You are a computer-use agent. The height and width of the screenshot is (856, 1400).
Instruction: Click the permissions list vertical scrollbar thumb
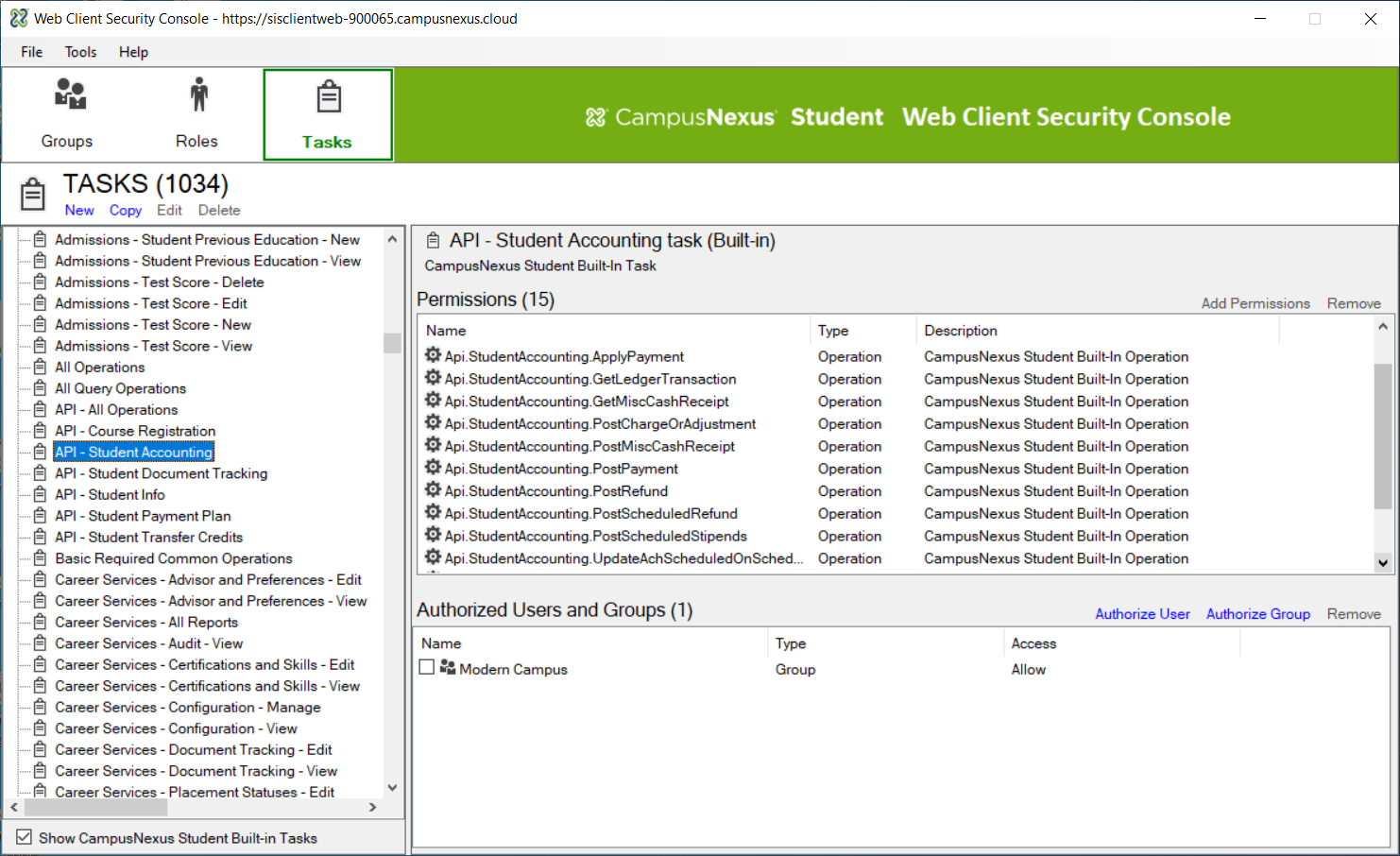[1382, 437]
